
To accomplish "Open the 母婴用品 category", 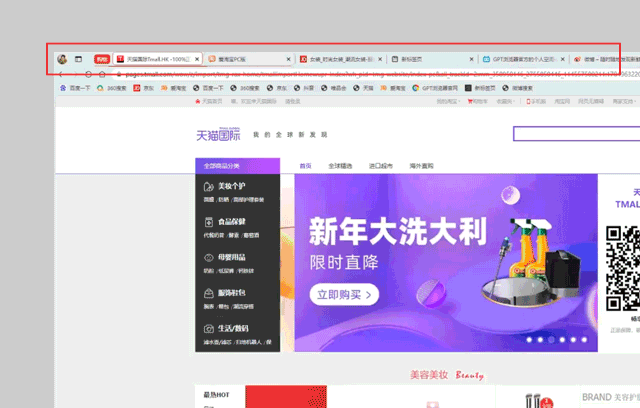I will pos(231,257).
